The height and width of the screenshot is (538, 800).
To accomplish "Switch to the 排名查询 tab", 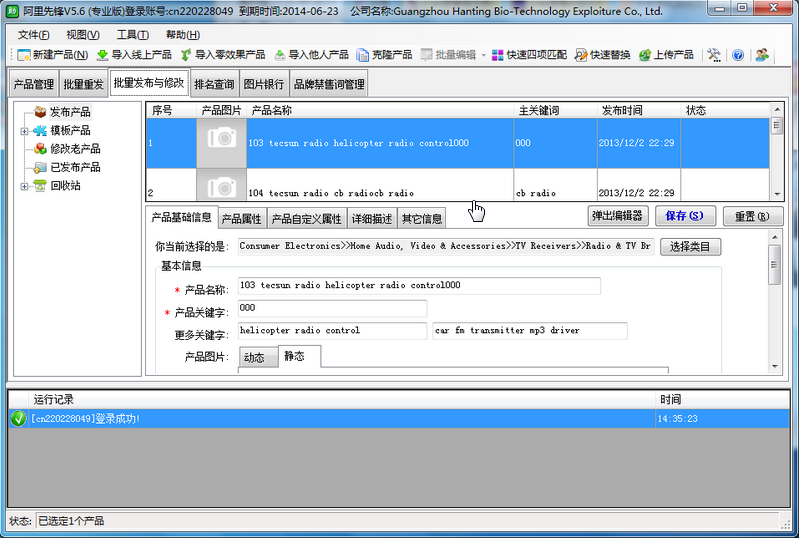I will pos(214,85).
